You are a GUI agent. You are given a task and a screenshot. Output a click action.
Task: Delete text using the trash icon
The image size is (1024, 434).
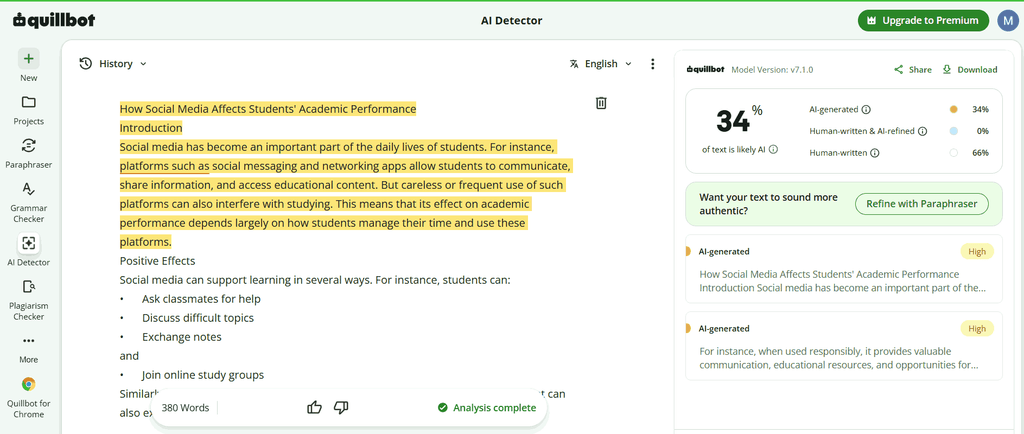(601, 103)
